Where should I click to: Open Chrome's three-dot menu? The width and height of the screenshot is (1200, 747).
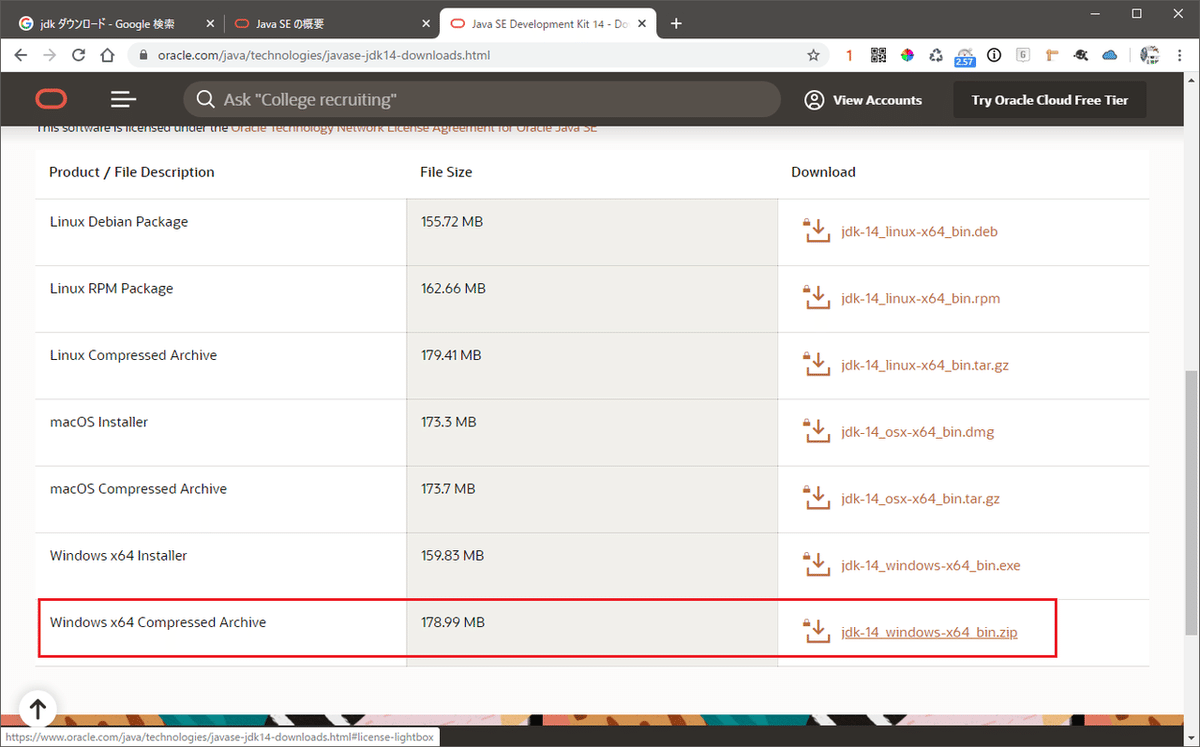(1178, 55)
